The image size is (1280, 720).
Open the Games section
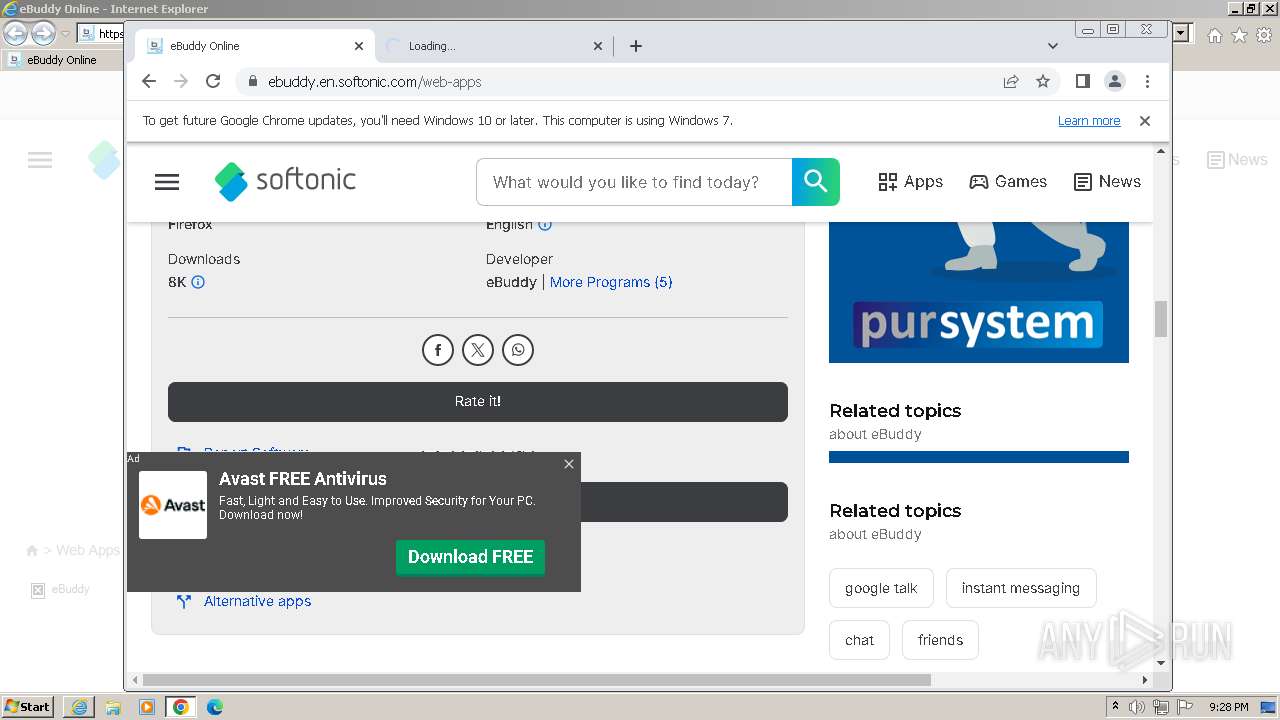1008,182
